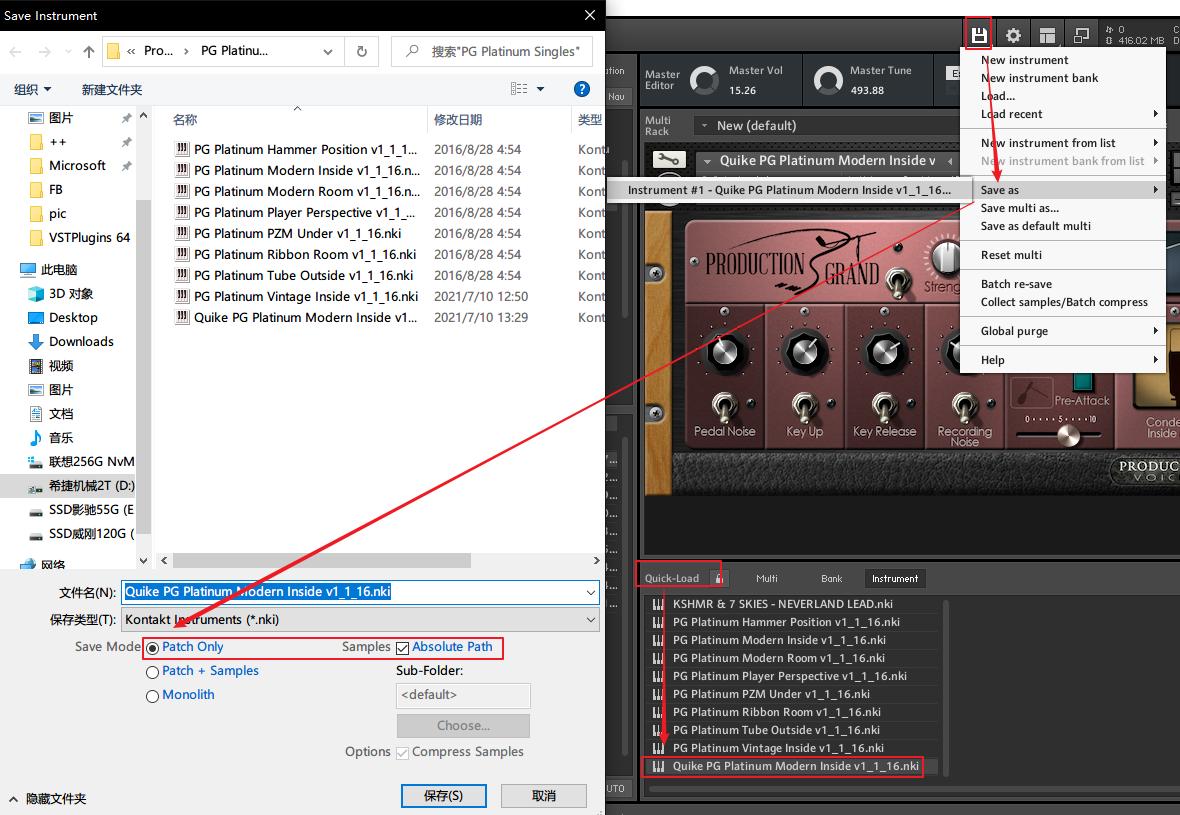1180x815 pixels.
Task: Flip the Recording Noise toggle switch
Action: (x=964, y=407)
